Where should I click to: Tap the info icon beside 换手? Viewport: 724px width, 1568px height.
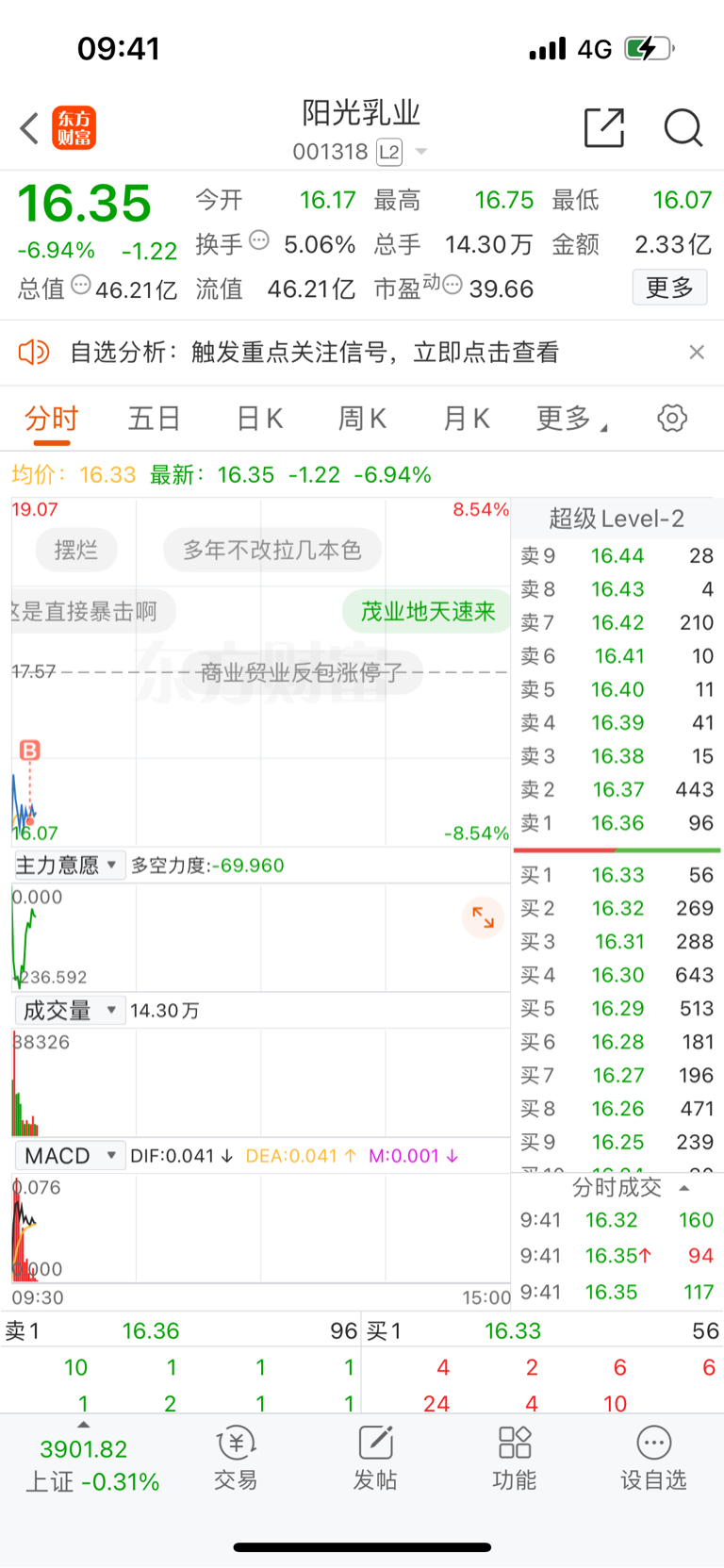pyautogui.click(x=259, y=240)
